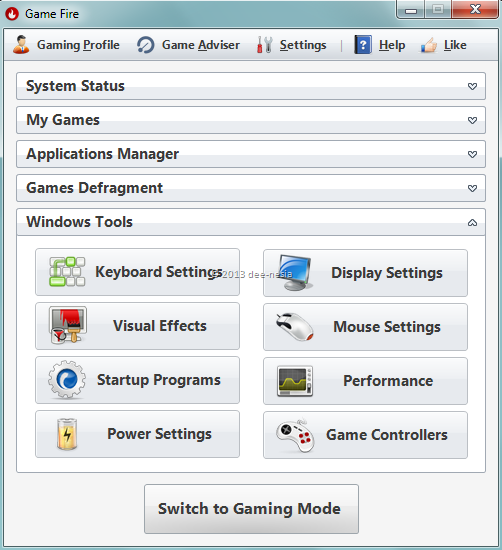Open the Gaming Profile menu
The image size is (502, 550).
(66, 45)
